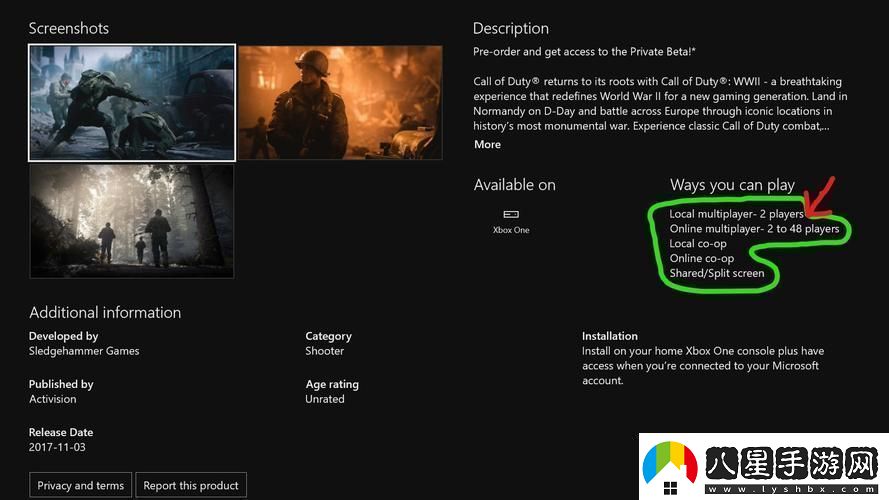Click the 'Shooter' category value
Screen dimensions: 889x500
point(324,351)
